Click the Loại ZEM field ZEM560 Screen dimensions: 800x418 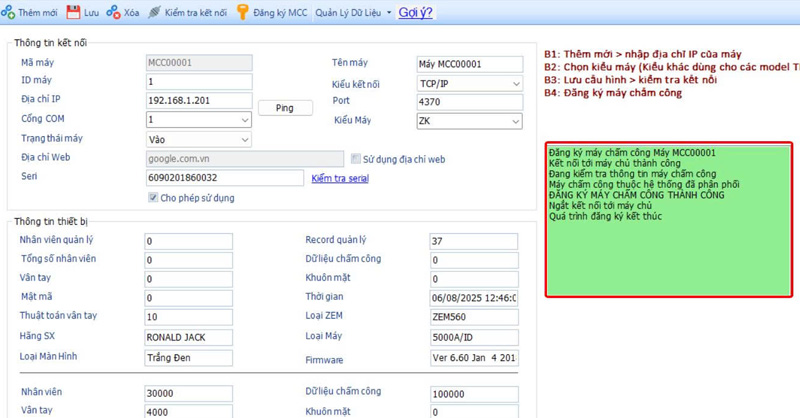click(x=474, y=317)
